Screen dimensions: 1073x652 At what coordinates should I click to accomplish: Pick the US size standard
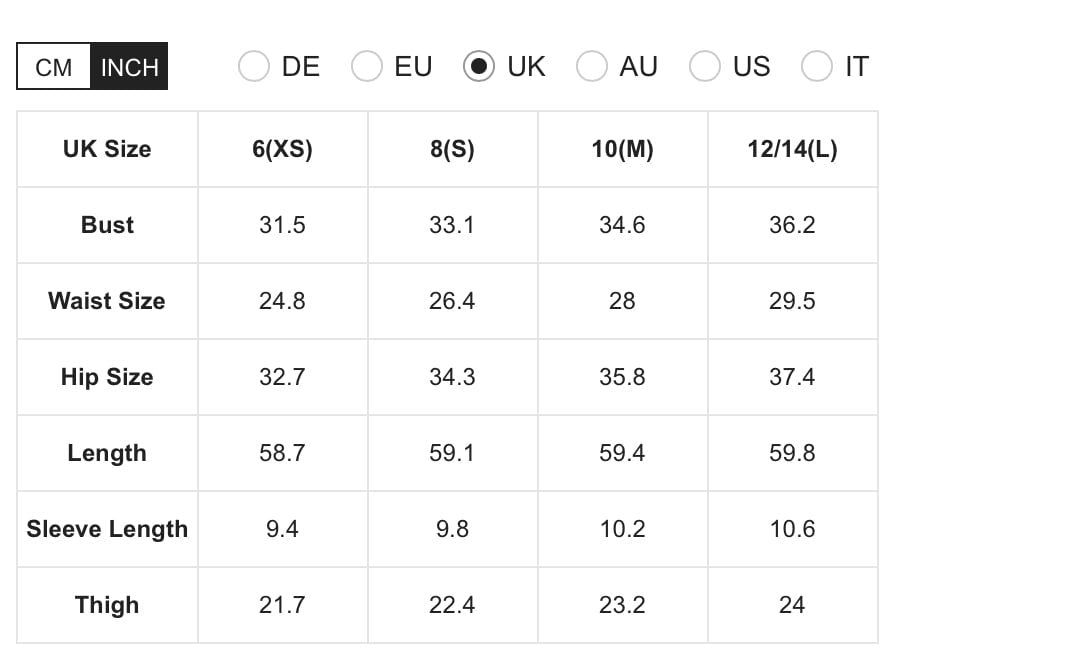pyautogui.click(x=705, y=67)
